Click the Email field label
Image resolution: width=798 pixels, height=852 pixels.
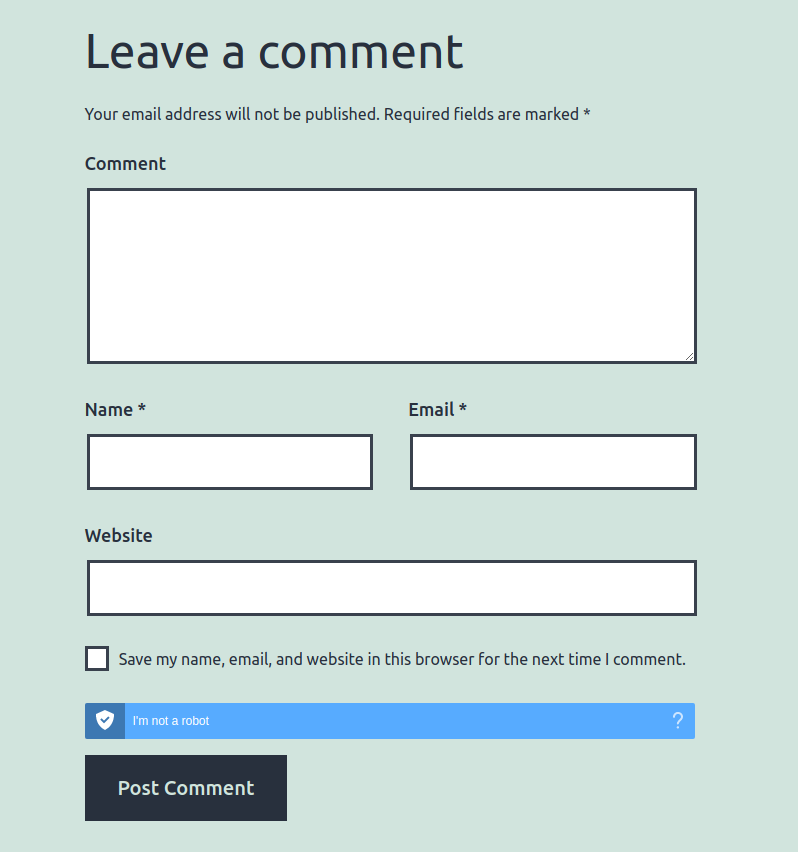[x=431, y=410]
